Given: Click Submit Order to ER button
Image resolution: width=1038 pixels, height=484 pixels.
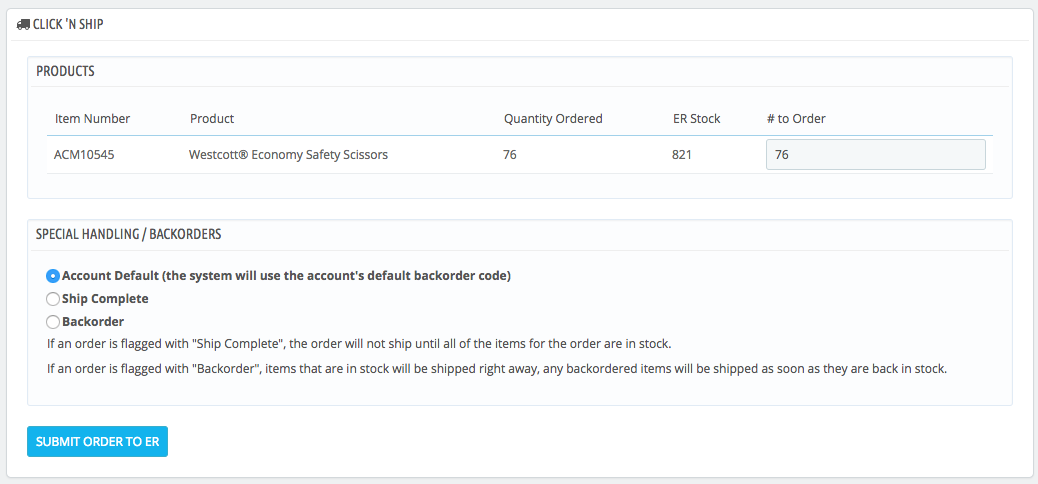Looking at the screenshot, I should click(x=97, y=442).
